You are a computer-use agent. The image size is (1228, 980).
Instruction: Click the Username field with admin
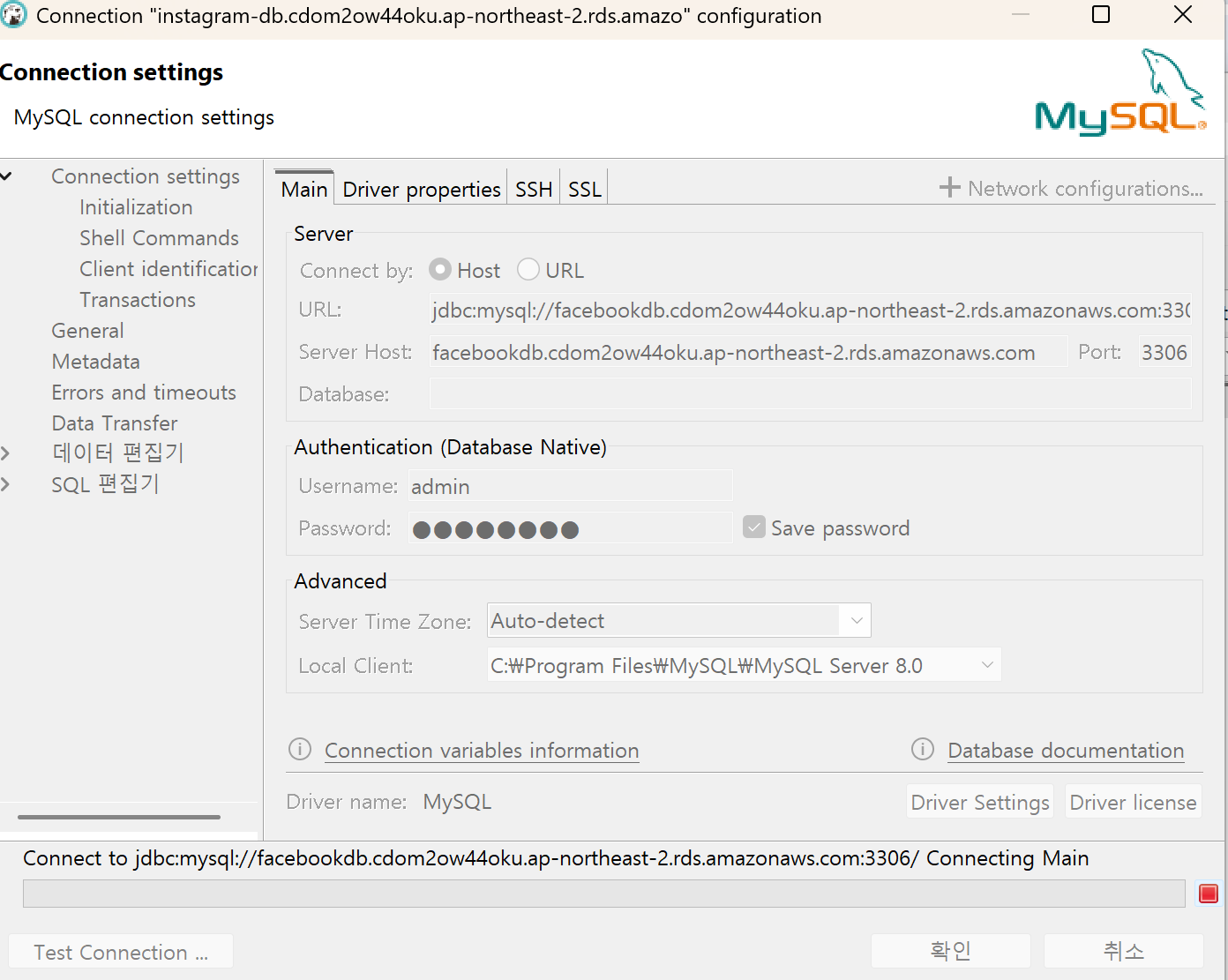[x=570, y=486]
